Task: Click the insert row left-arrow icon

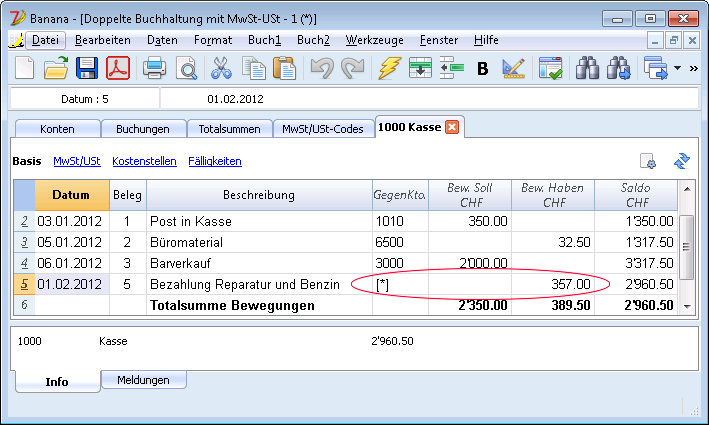Action: click(451, 68)
